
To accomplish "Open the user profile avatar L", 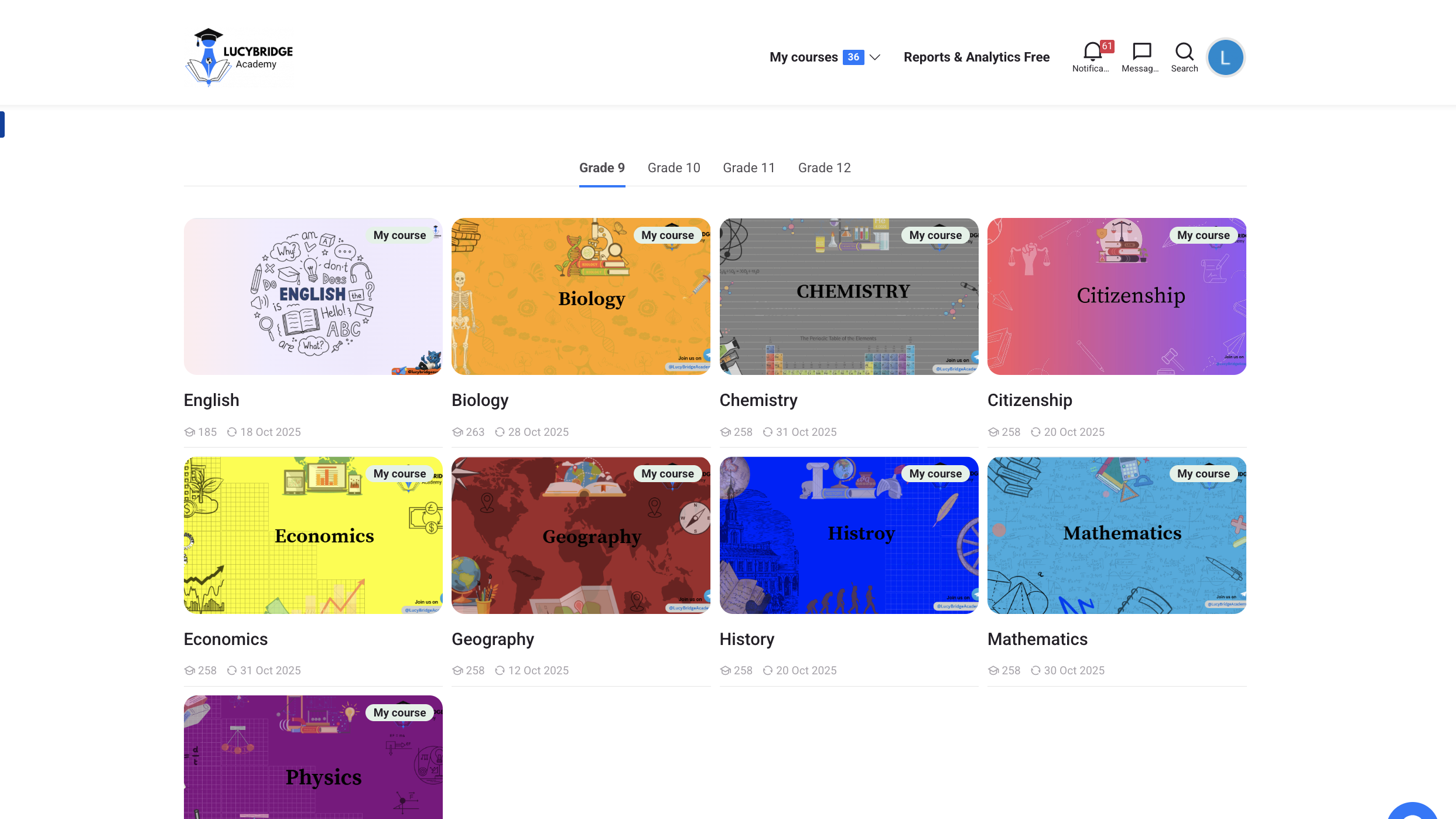I will [x=1225, y=57].
